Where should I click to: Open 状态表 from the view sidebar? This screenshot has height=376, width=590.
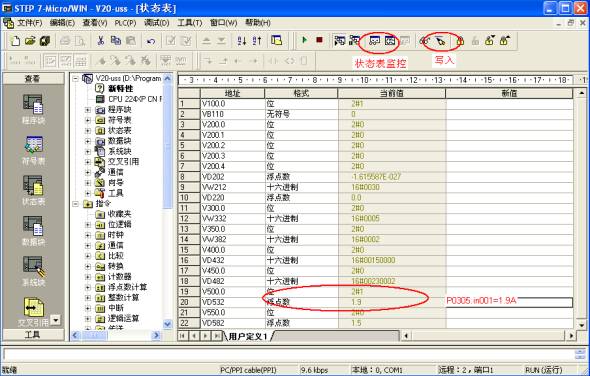pos(33,190)
